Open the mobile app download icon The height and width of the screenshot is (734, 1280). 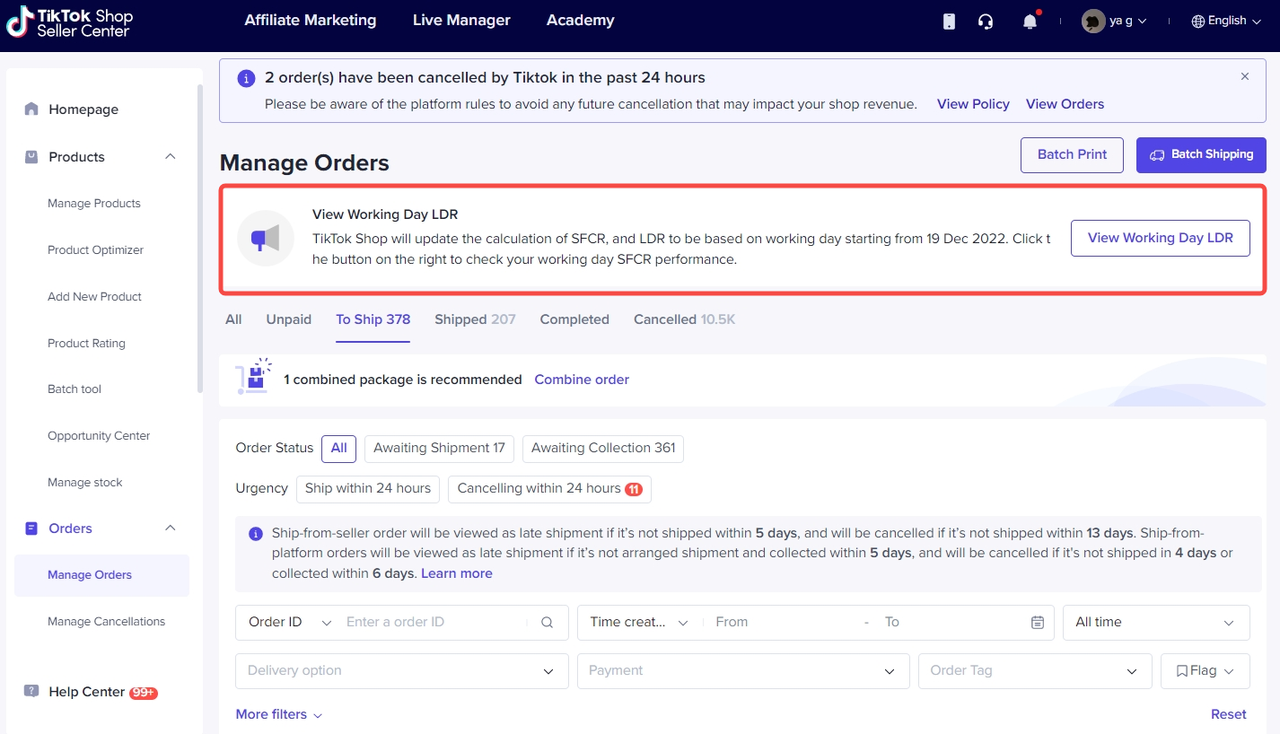point(949,21)
